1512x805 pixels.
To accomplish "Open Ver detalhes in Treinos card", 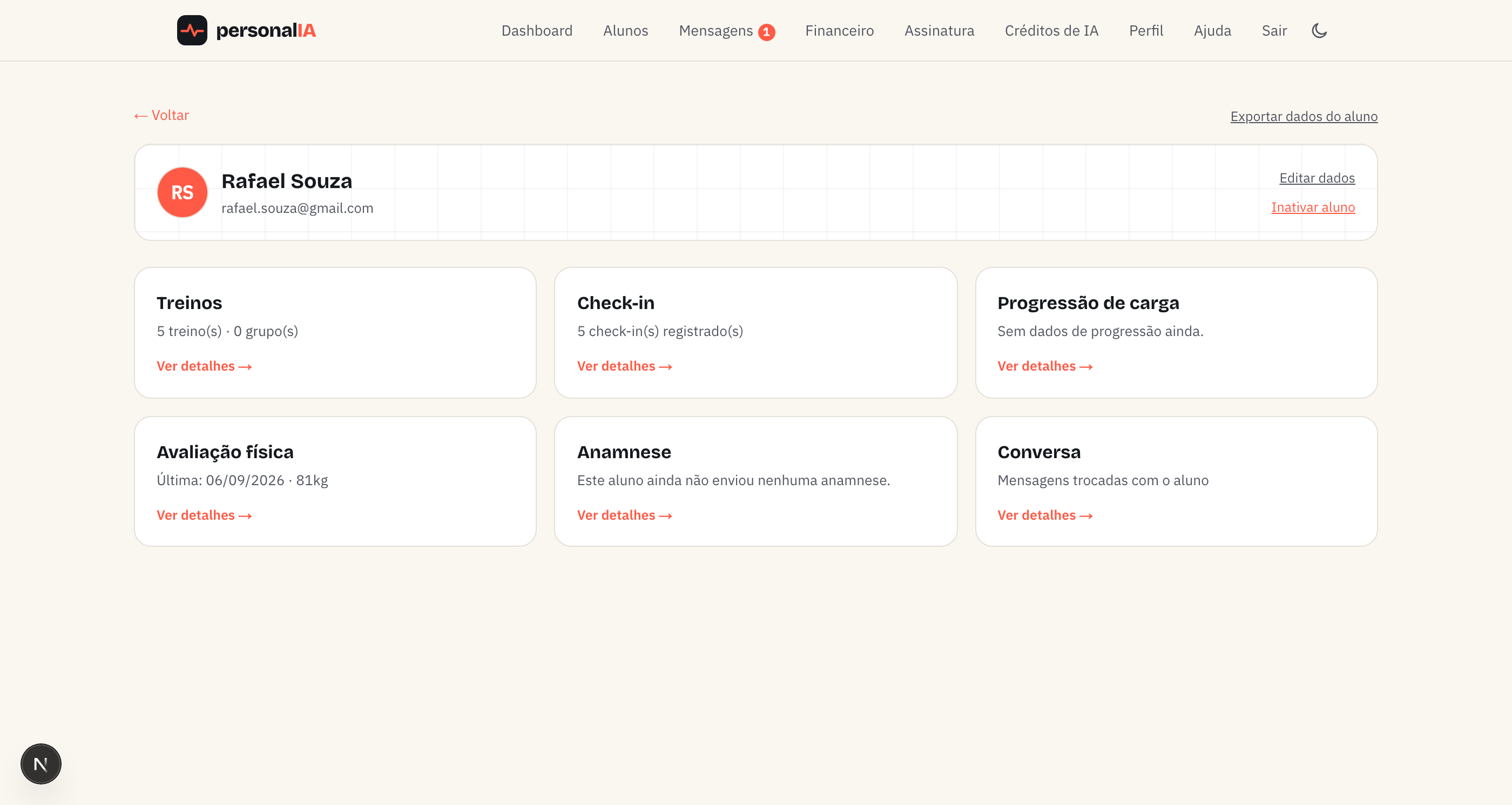I will point(204,366).
